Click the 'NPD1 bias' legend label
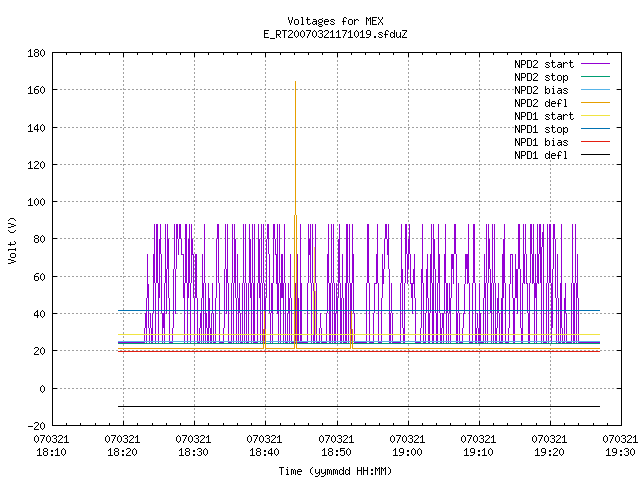 click(541, 142)
